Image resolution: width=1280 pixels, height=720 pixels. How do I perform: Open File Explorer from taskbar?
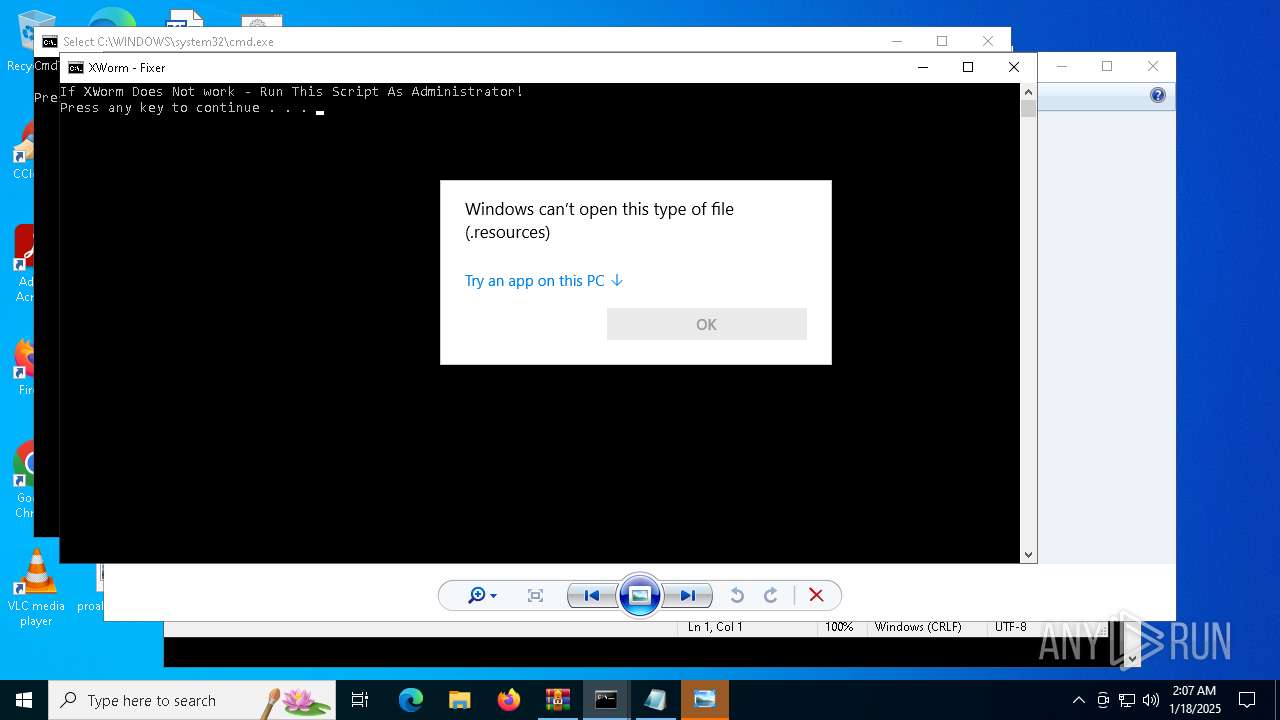coord(460,700)
